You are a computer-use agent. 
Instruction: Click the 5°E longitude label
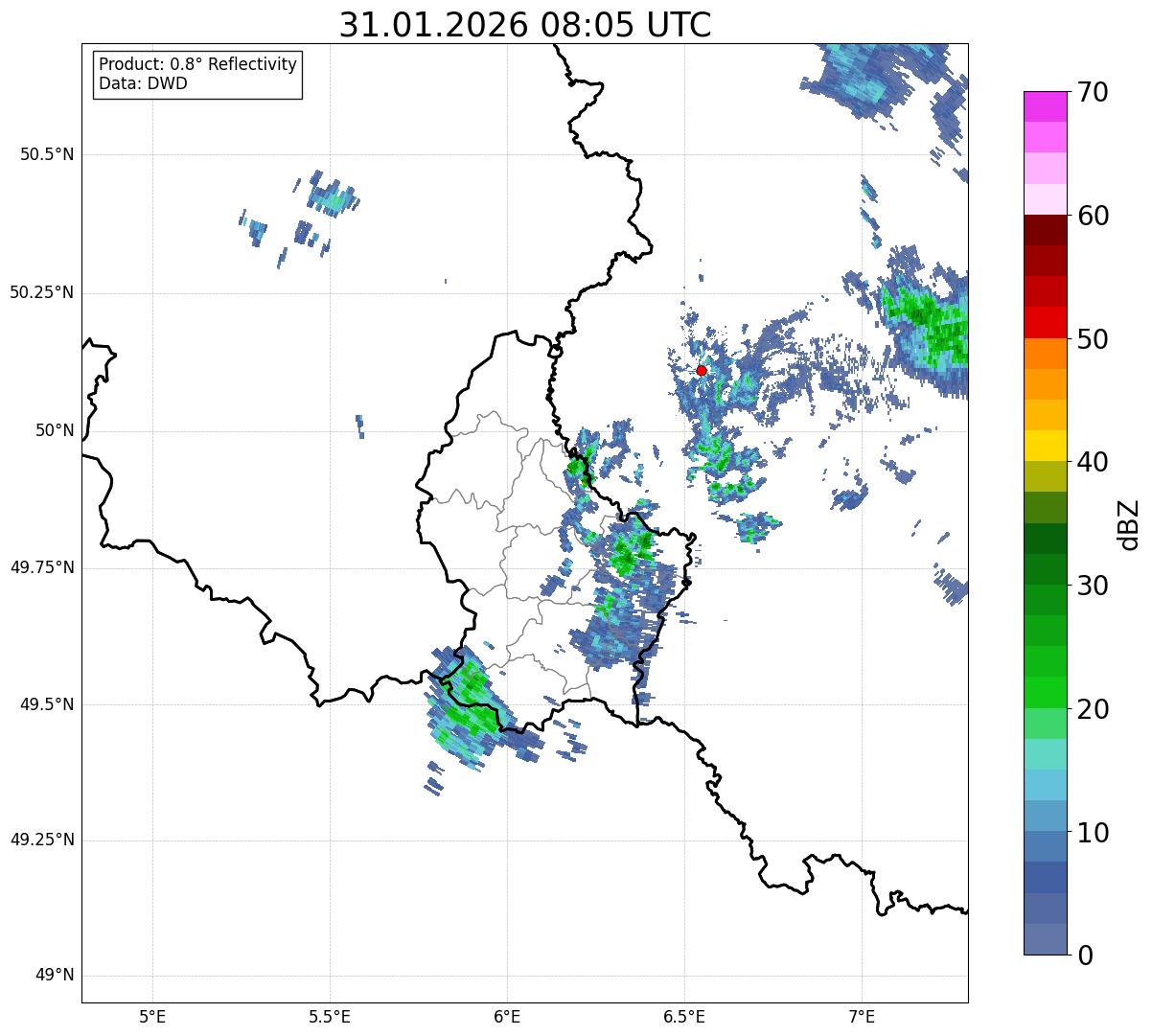click(x=152, y=1016)
